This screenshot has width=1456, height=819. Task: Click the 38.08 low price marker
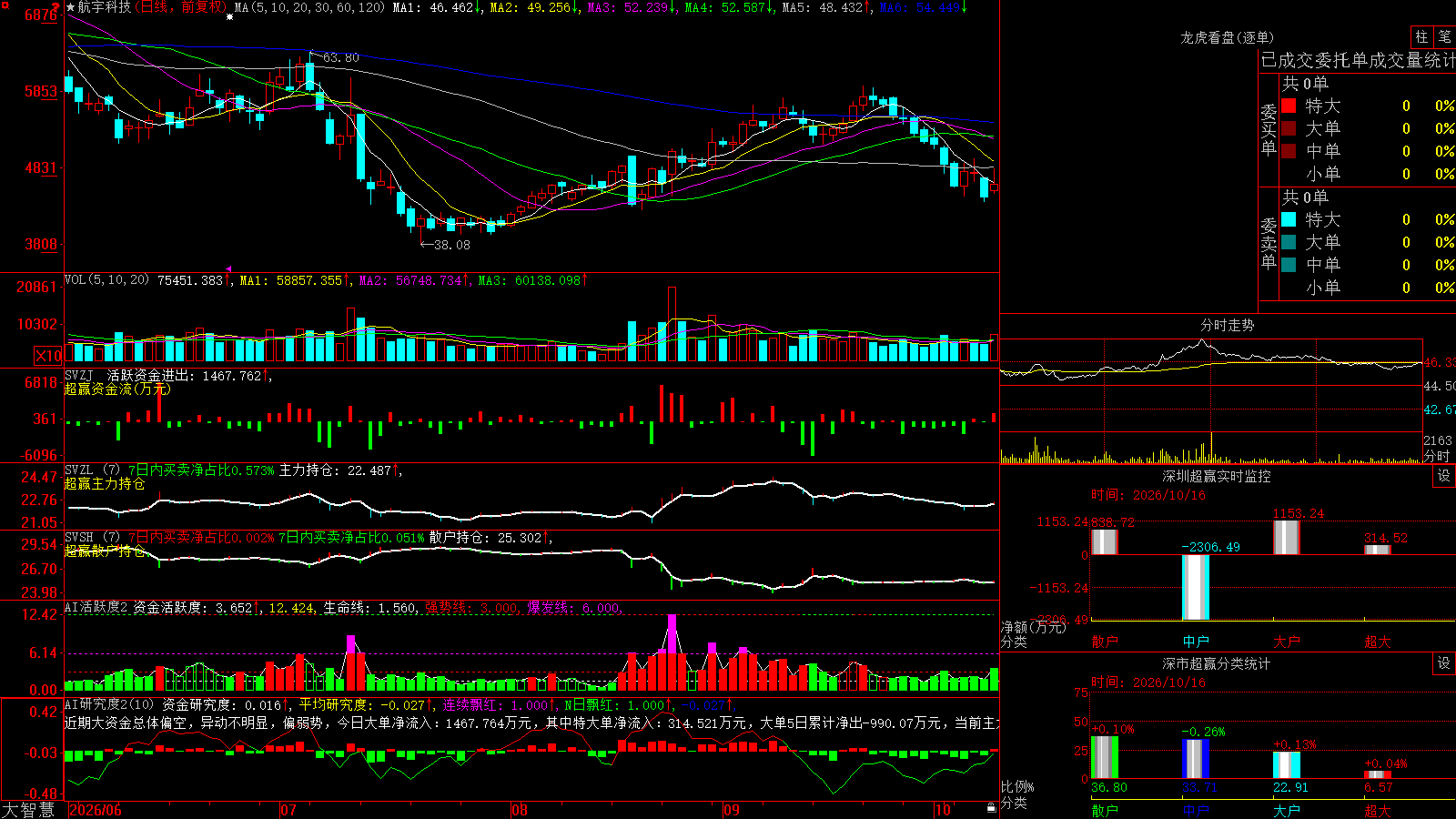coord(452,245)
